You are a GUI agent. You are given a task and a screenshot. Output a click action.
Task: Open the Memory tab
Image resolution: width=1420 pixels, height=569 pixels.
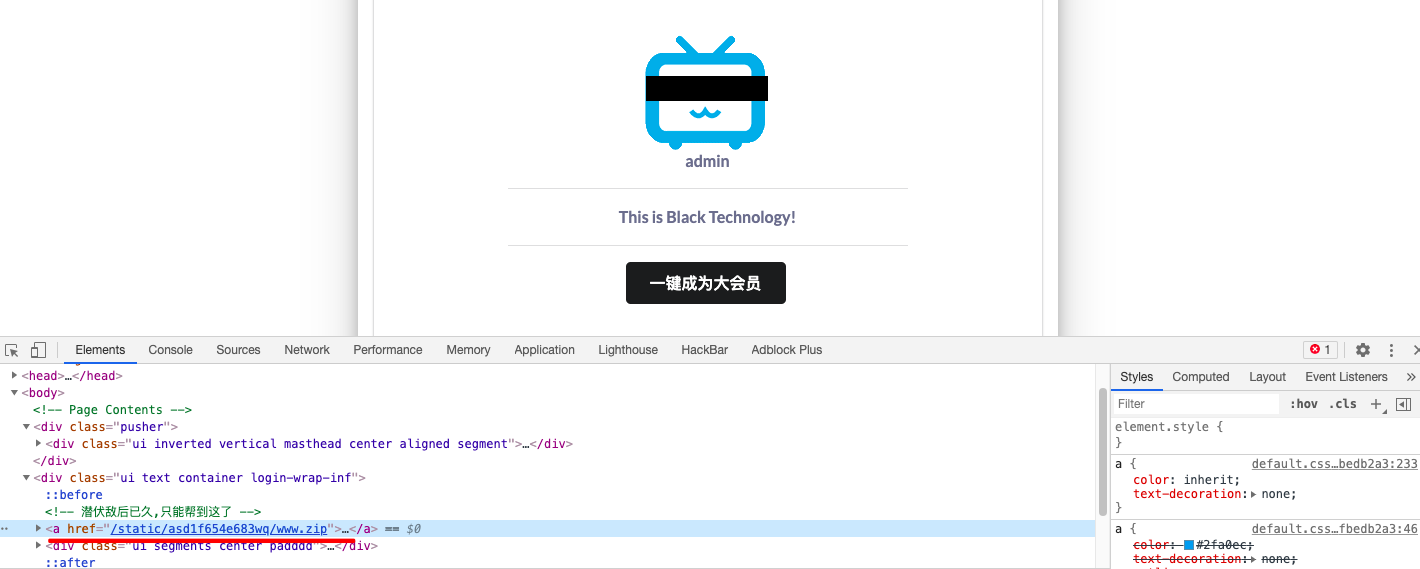point(468,350)
